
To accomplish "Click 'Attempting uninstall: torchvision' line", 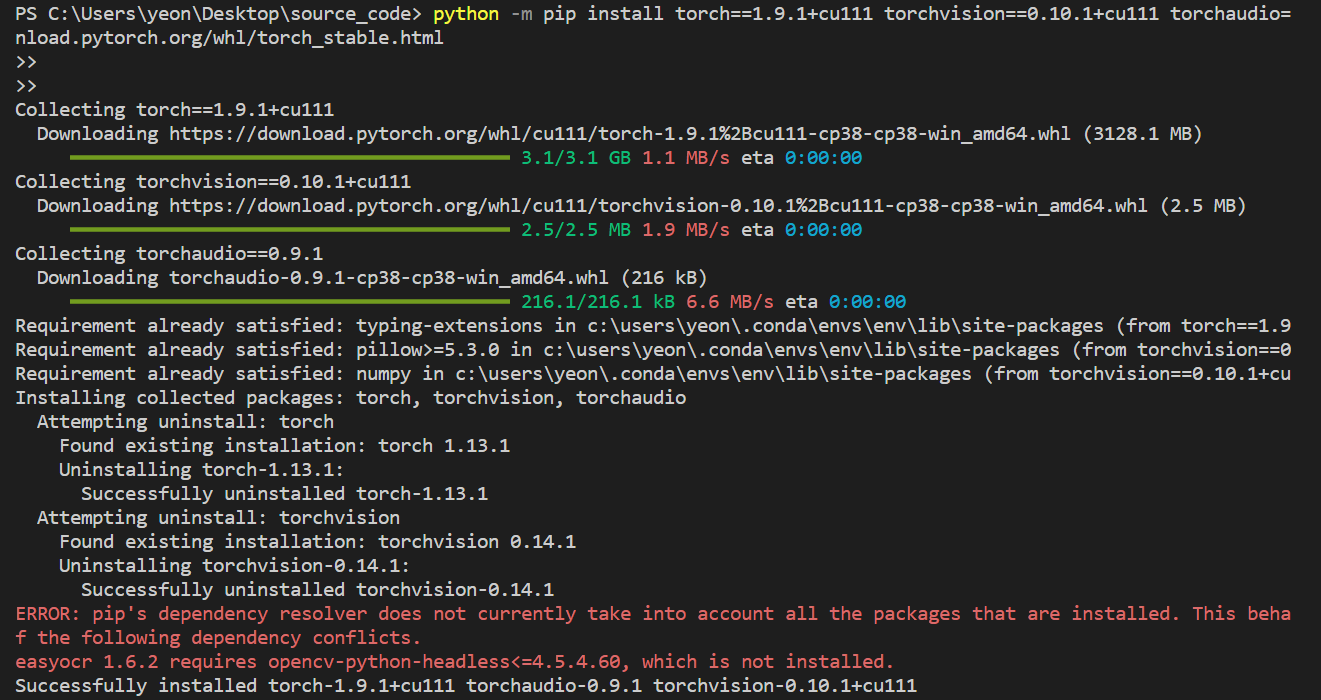I will coord(218,518).
